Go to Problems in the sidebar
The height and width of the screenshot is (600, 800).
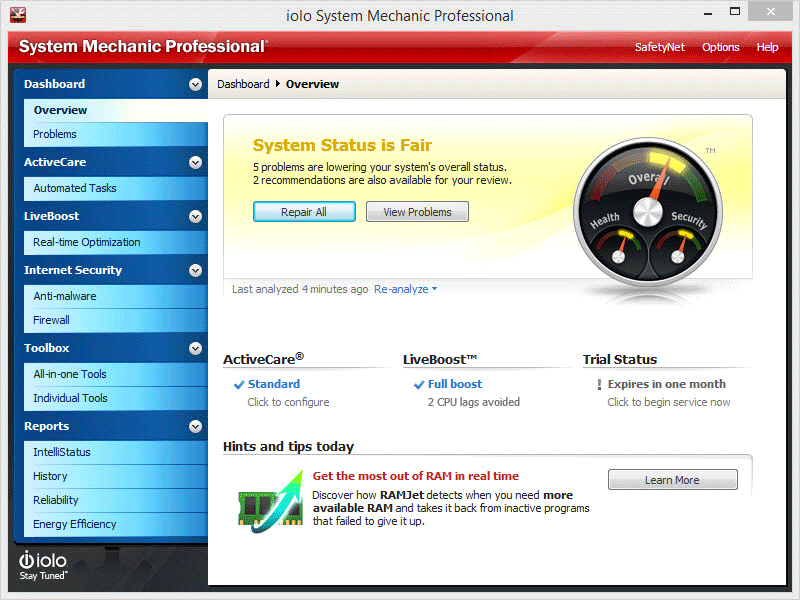(116, 134)
